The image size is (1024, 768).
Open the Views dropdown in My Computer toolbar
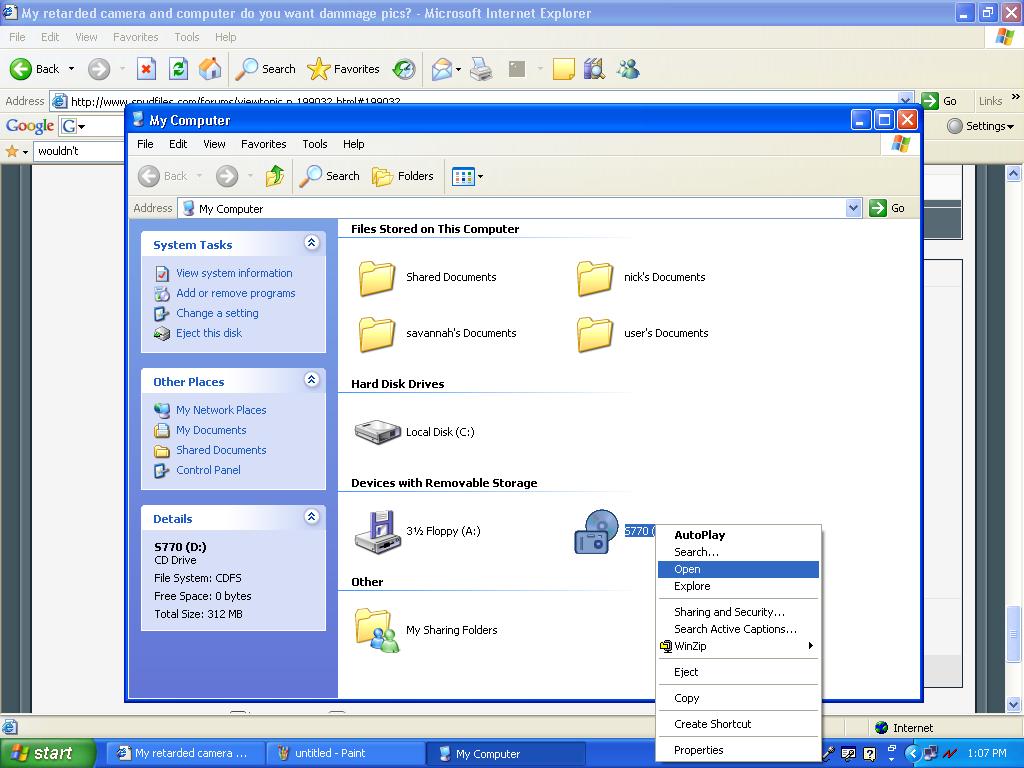467,176
